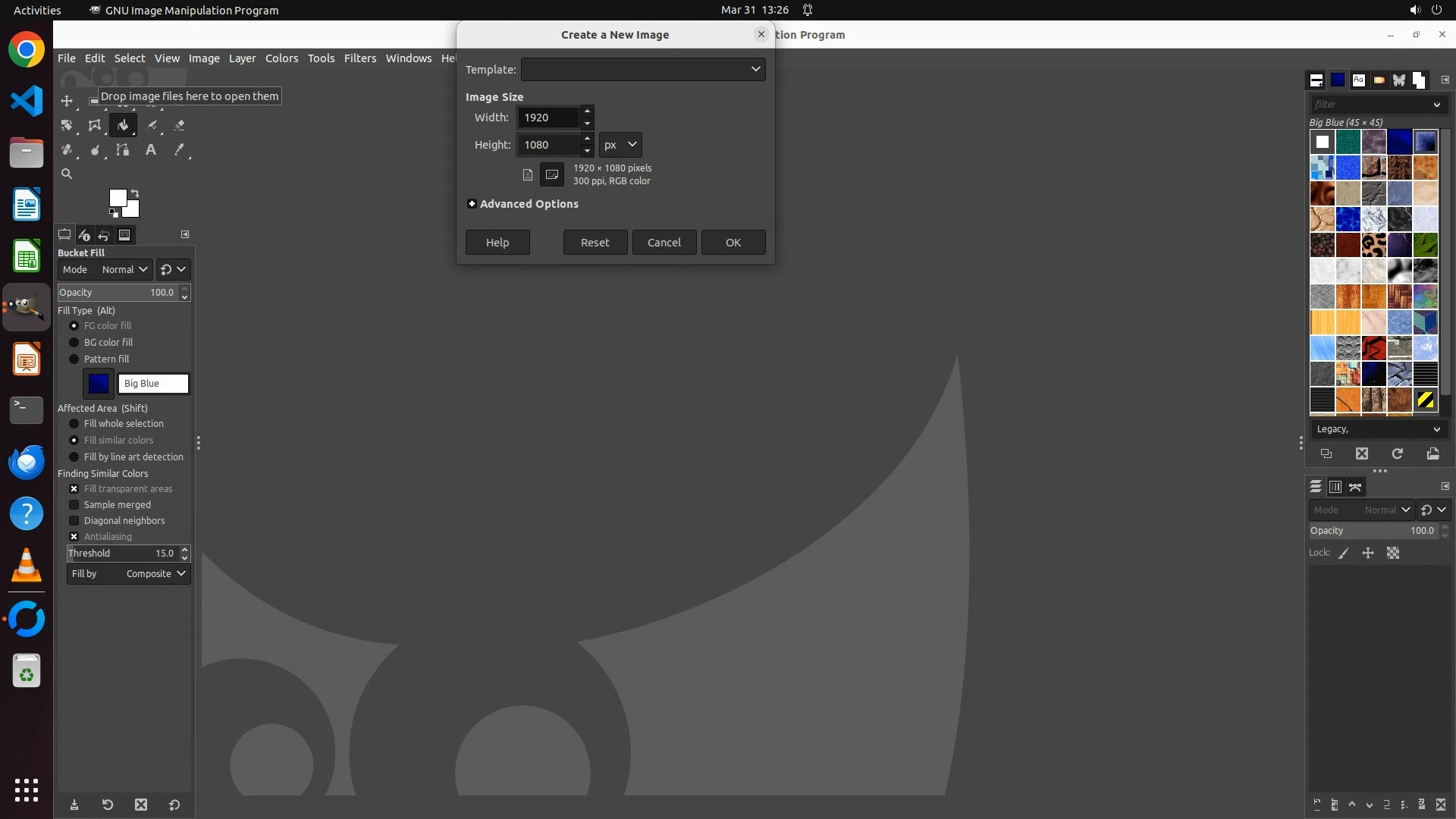Select the Paths tool
The width and height of the screenshot is (1456, 819).
coord(123,150)
